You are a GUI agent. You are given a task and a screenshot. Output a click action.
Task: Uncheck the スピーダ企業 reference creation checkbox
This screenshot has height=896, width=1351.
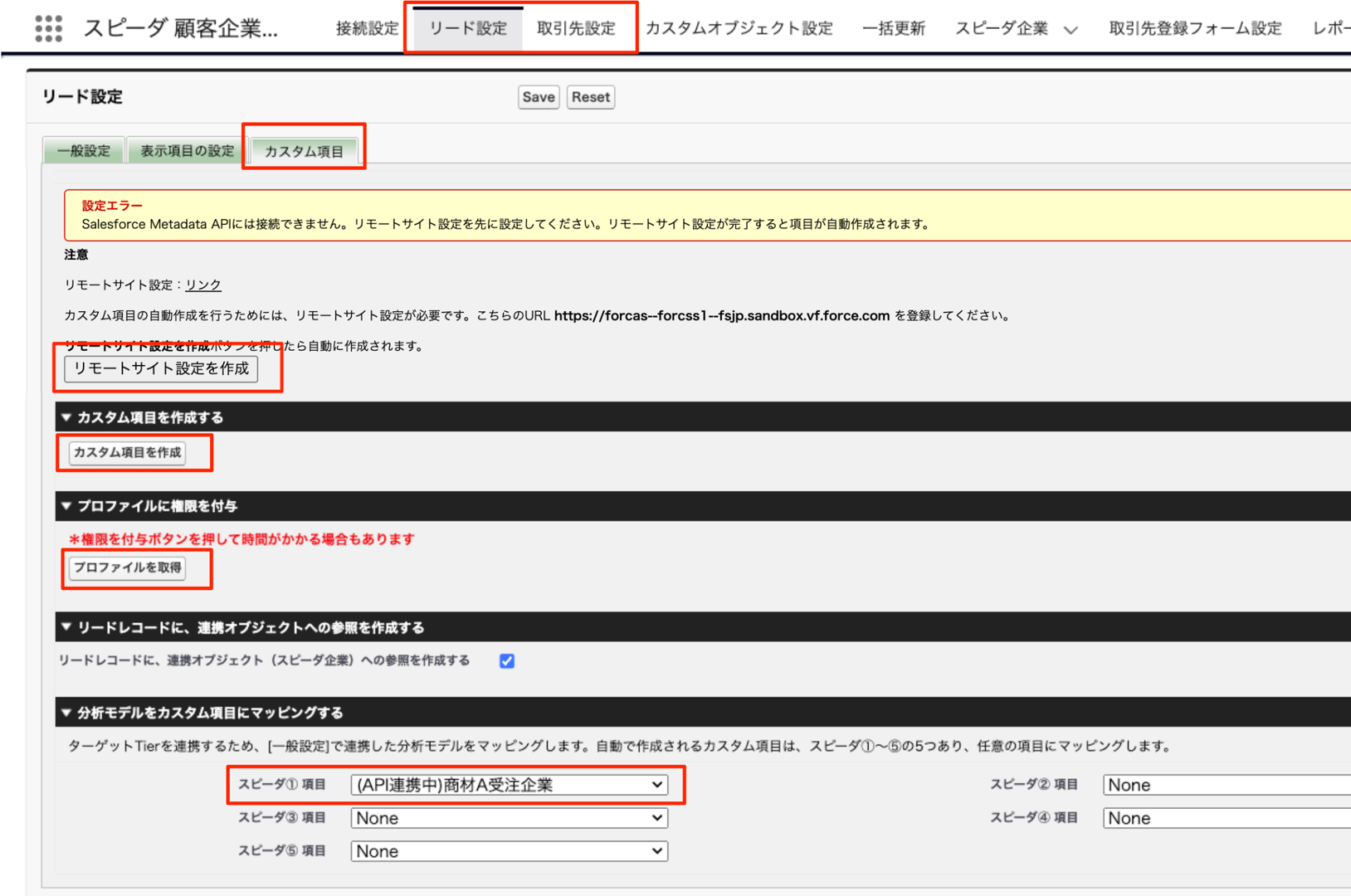pyautogui.click(x=507, y=661)
